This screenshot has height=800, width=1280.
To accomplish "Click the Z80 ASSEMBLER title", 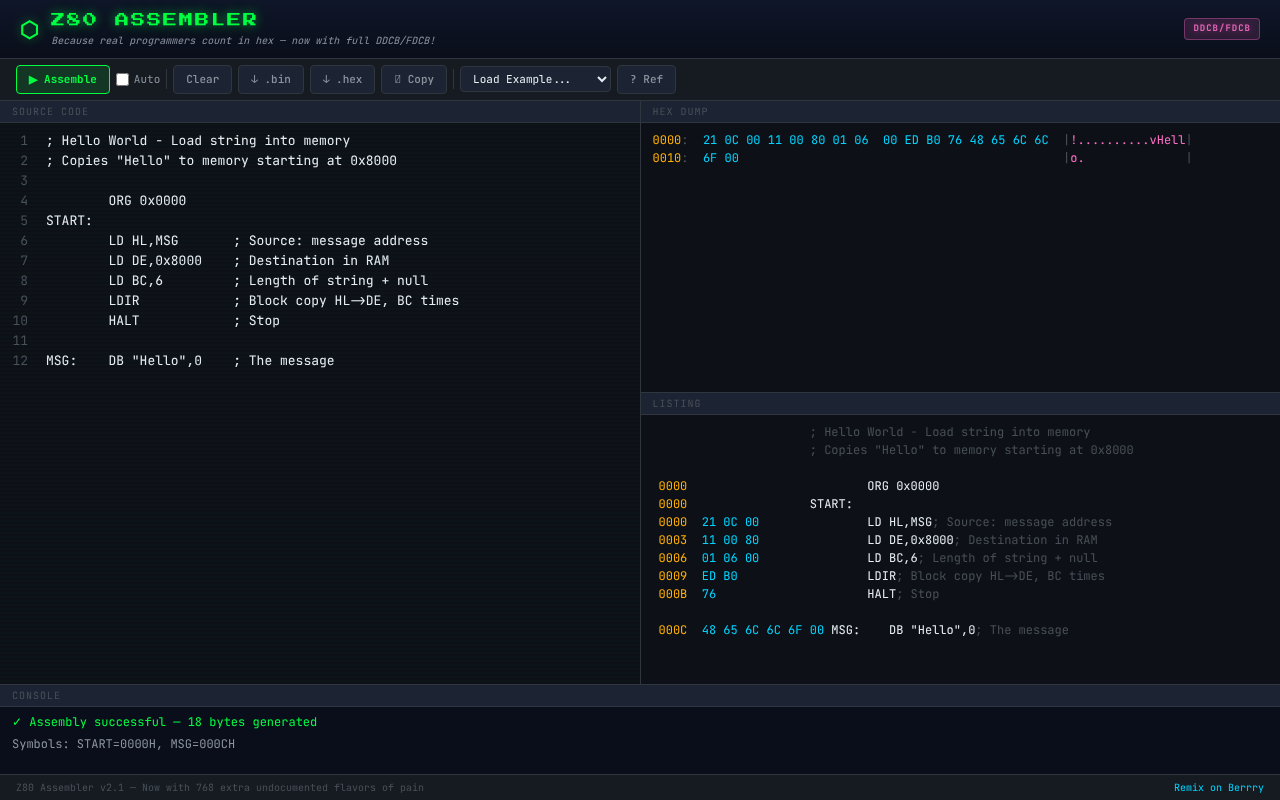I will (x=154, y=20).
